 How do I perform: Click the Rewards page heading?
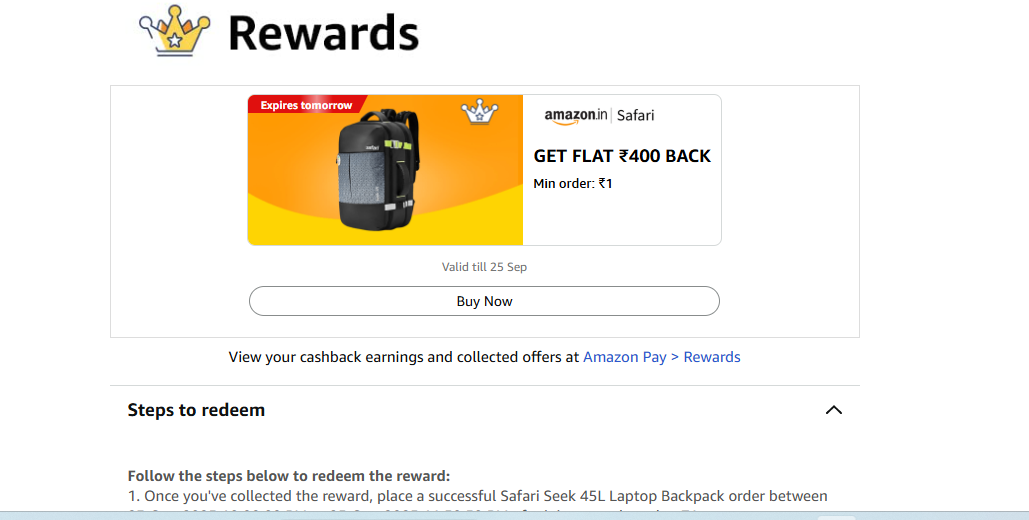(x=322, y=33)
